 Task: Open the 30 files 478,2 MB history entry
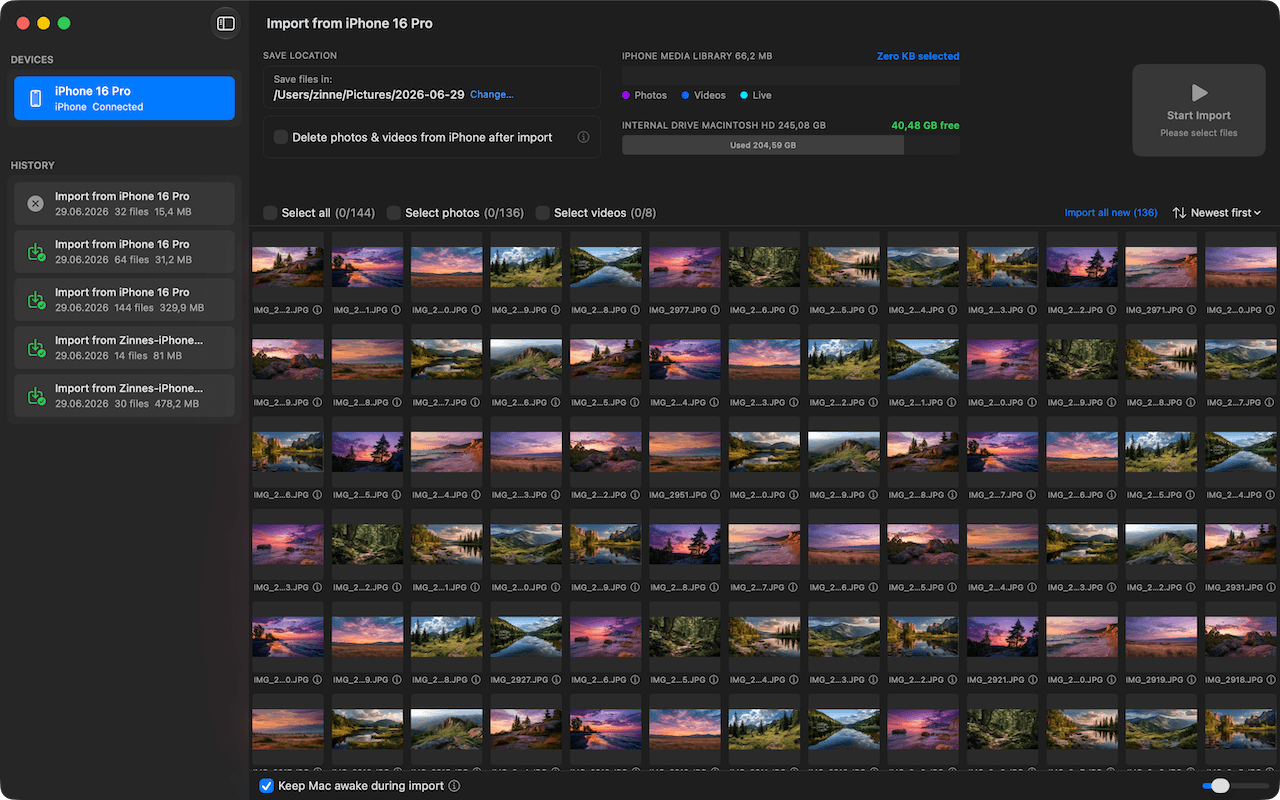(124, 396)
